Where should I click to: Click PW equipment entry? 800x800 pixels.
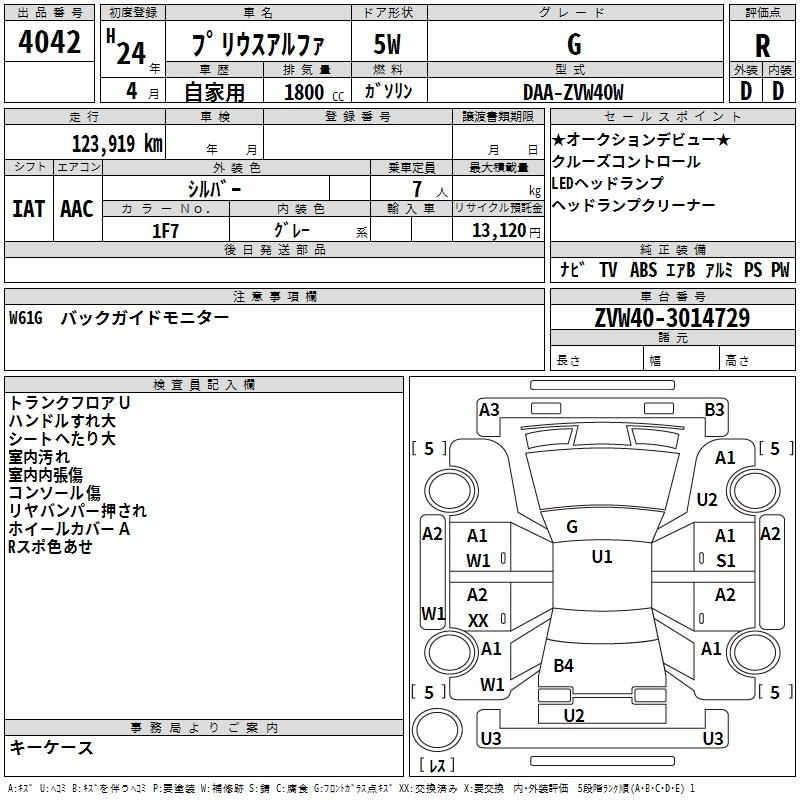tap(780, 270)
